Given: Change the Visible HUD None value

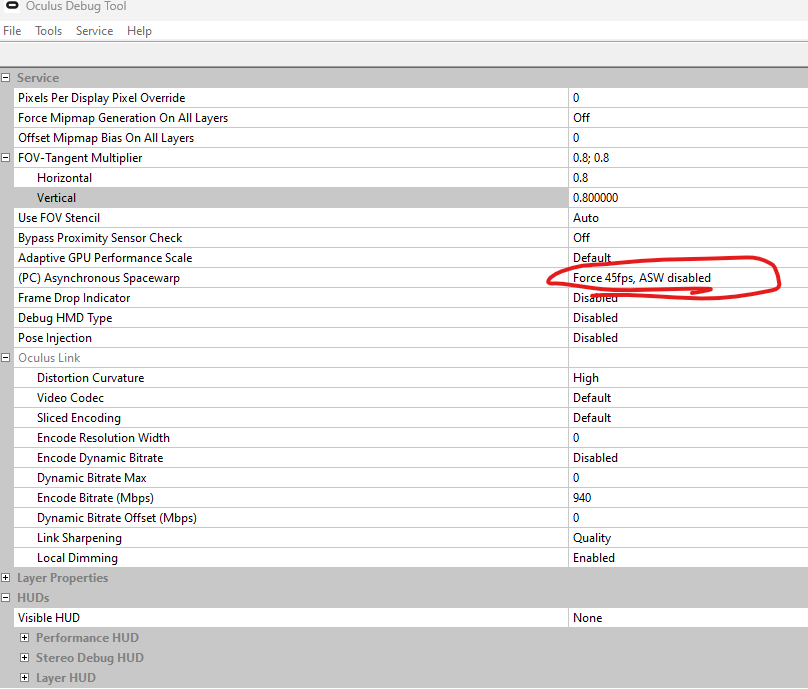Looking at the screenshot, I should [x=688, y=618].
